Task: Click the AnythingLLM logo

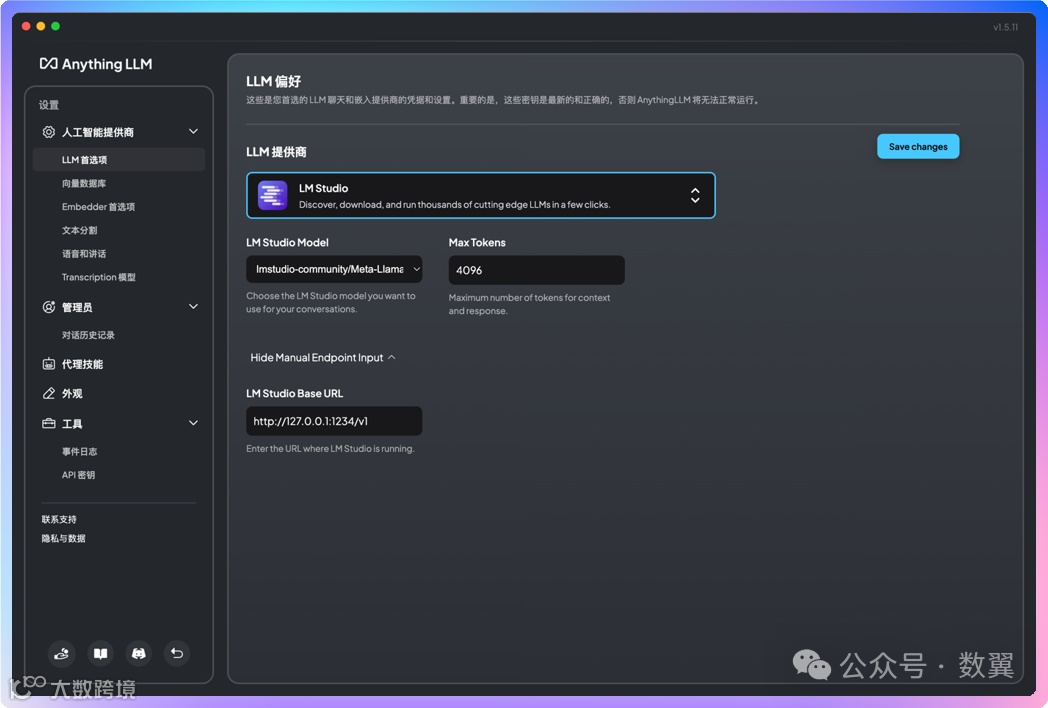Action: click(x=96, y=64)
